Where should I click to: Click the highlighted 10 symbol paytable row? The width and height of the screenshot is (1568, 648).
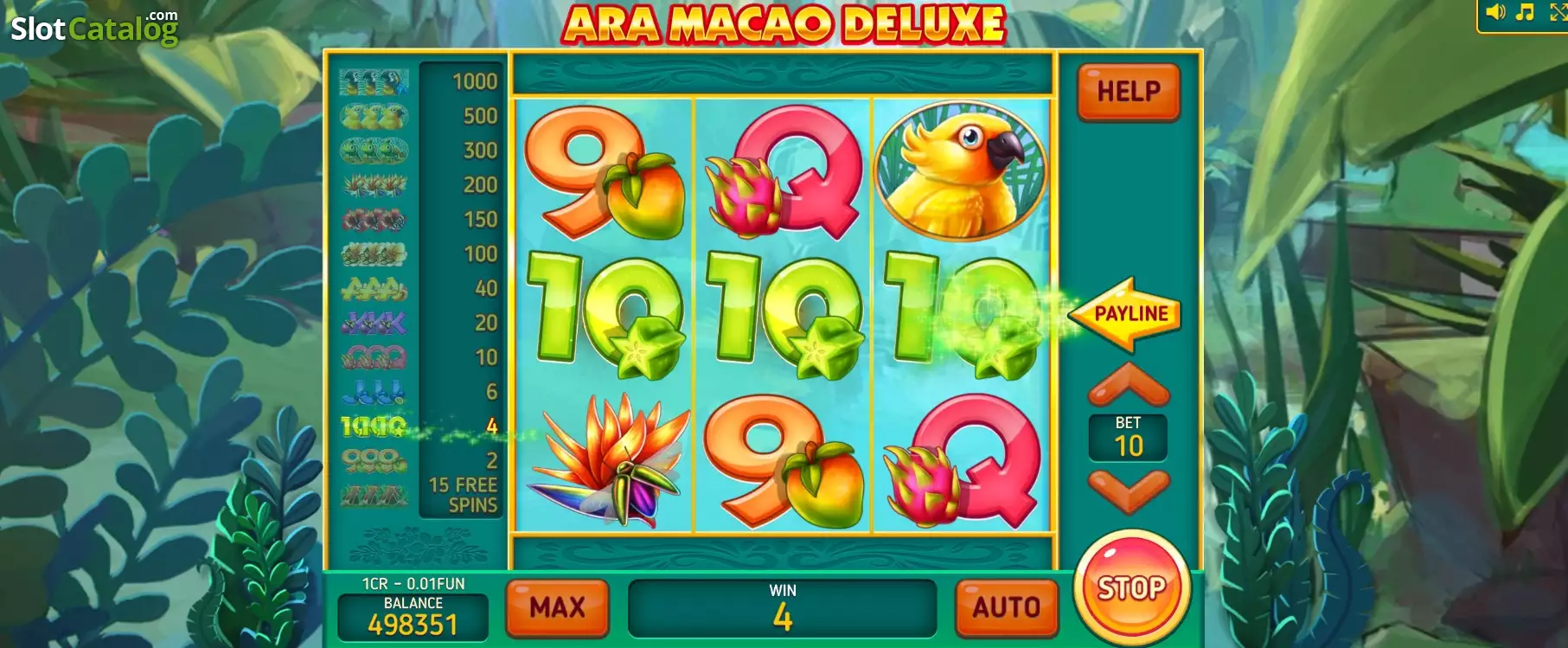(419, 427)
